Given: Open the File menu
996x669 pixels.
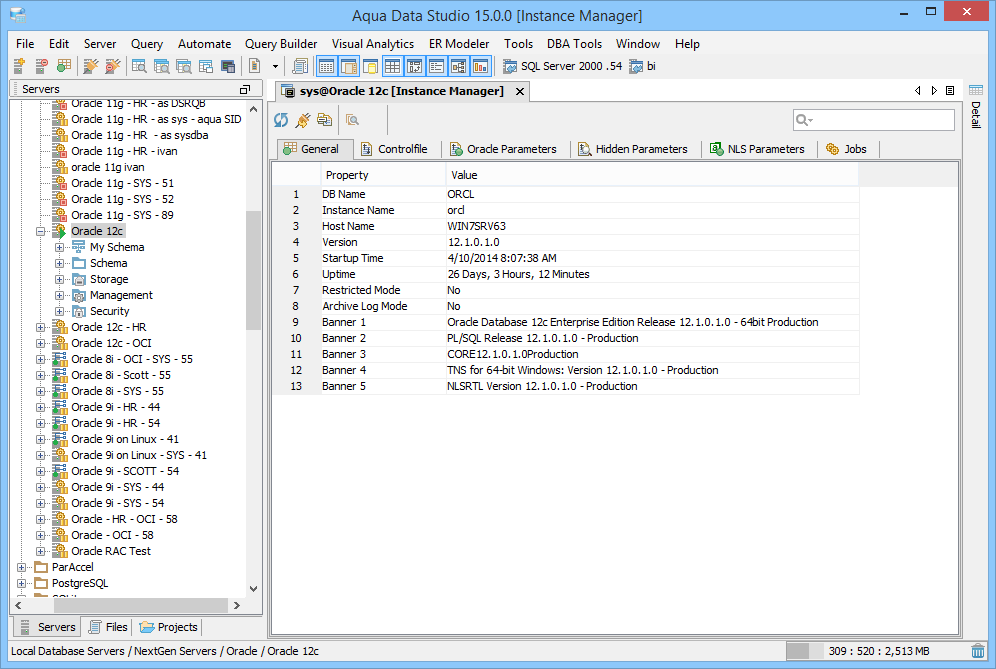Looking at the screenshot, I should pos(25,44).
